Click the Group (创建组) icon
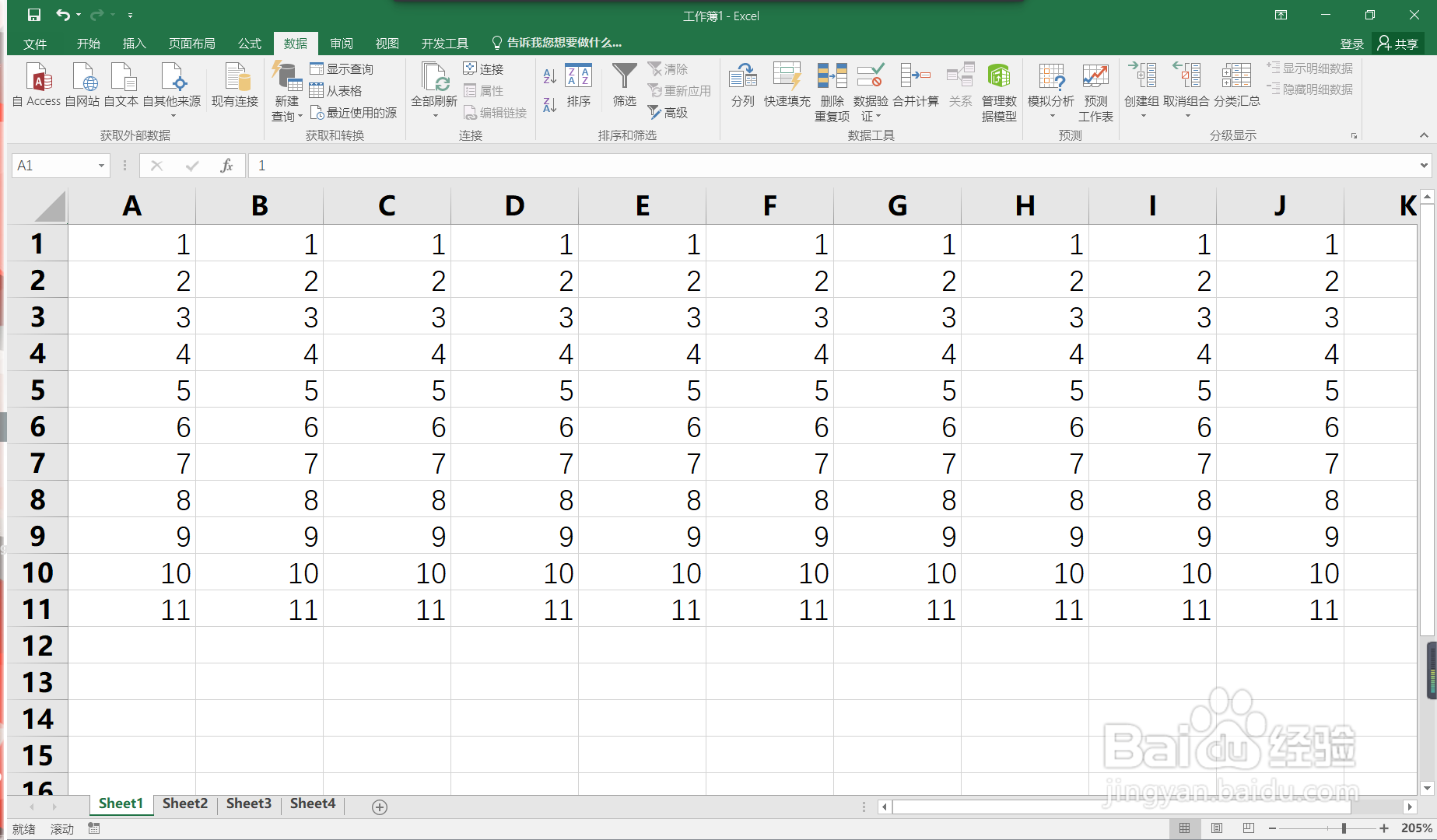 pos(1141,78)
